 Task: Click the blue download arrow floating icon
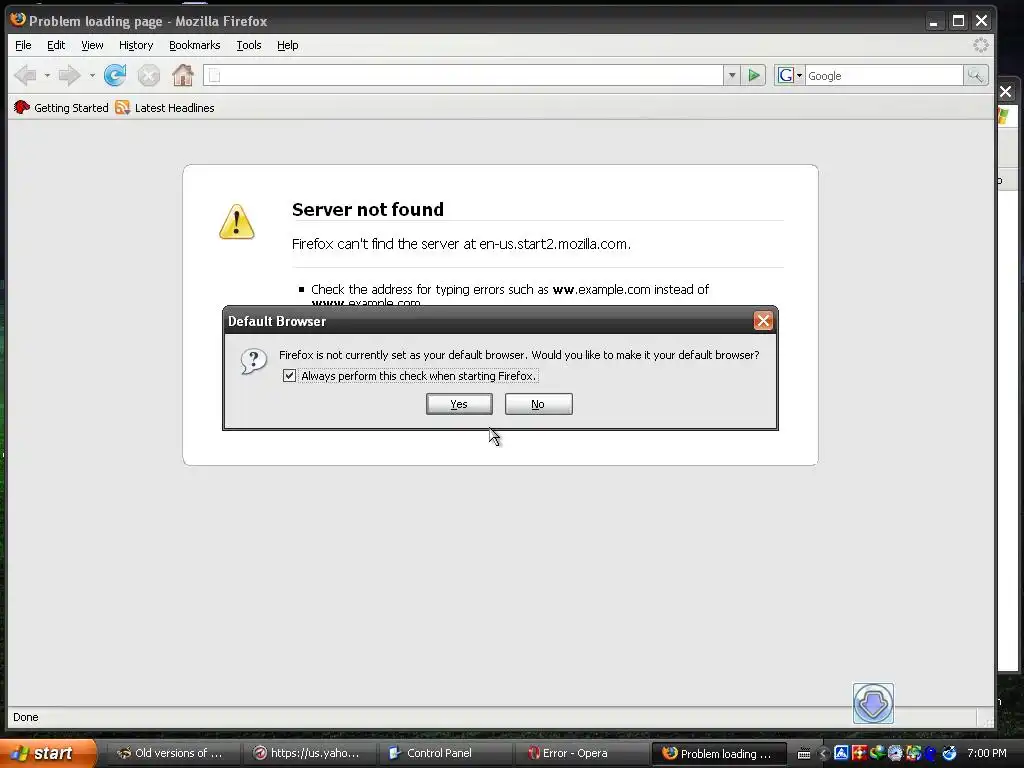tap(873, 703)
